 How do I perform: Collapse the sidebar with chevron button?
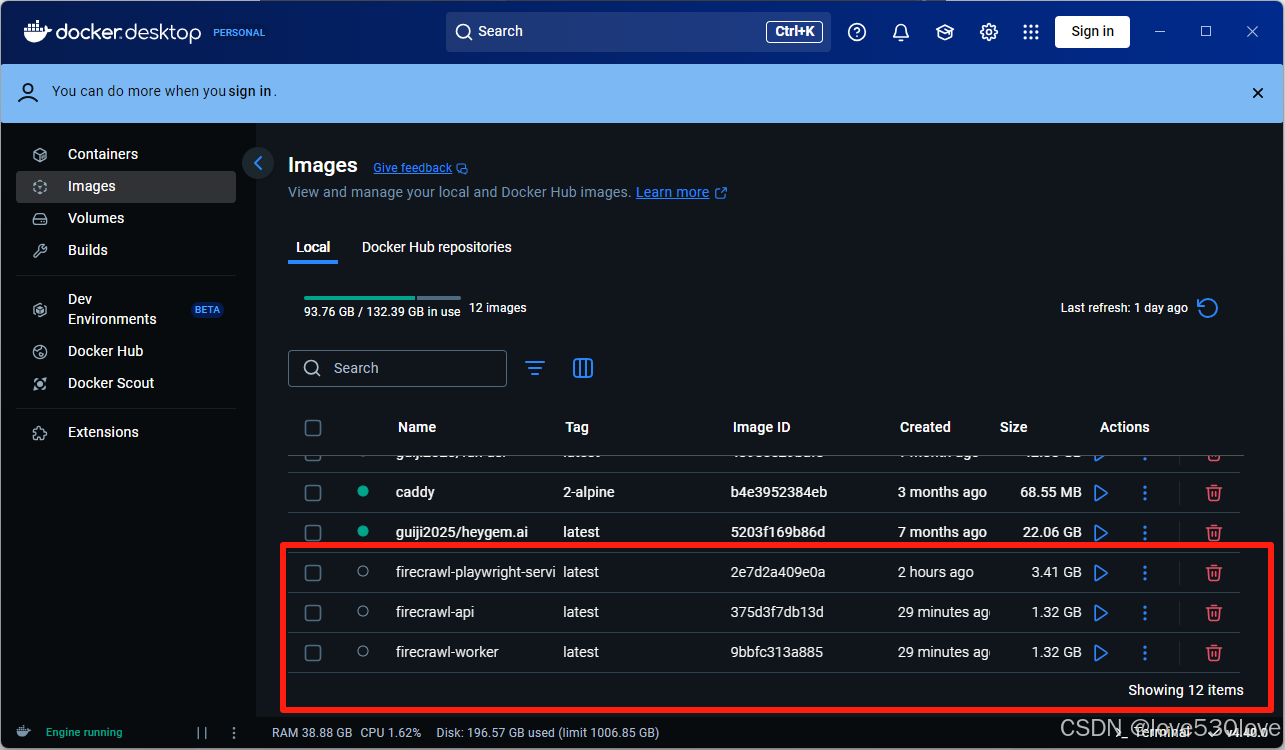pyautogui.click(x=258, y=163)
